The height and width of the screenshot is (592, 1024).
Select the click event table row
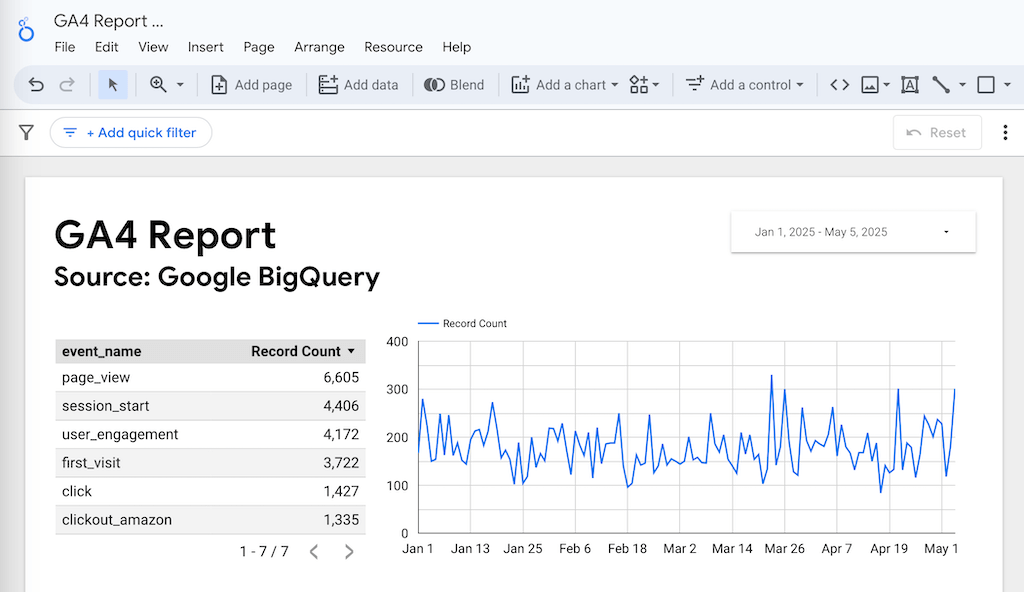click(210, 491)
